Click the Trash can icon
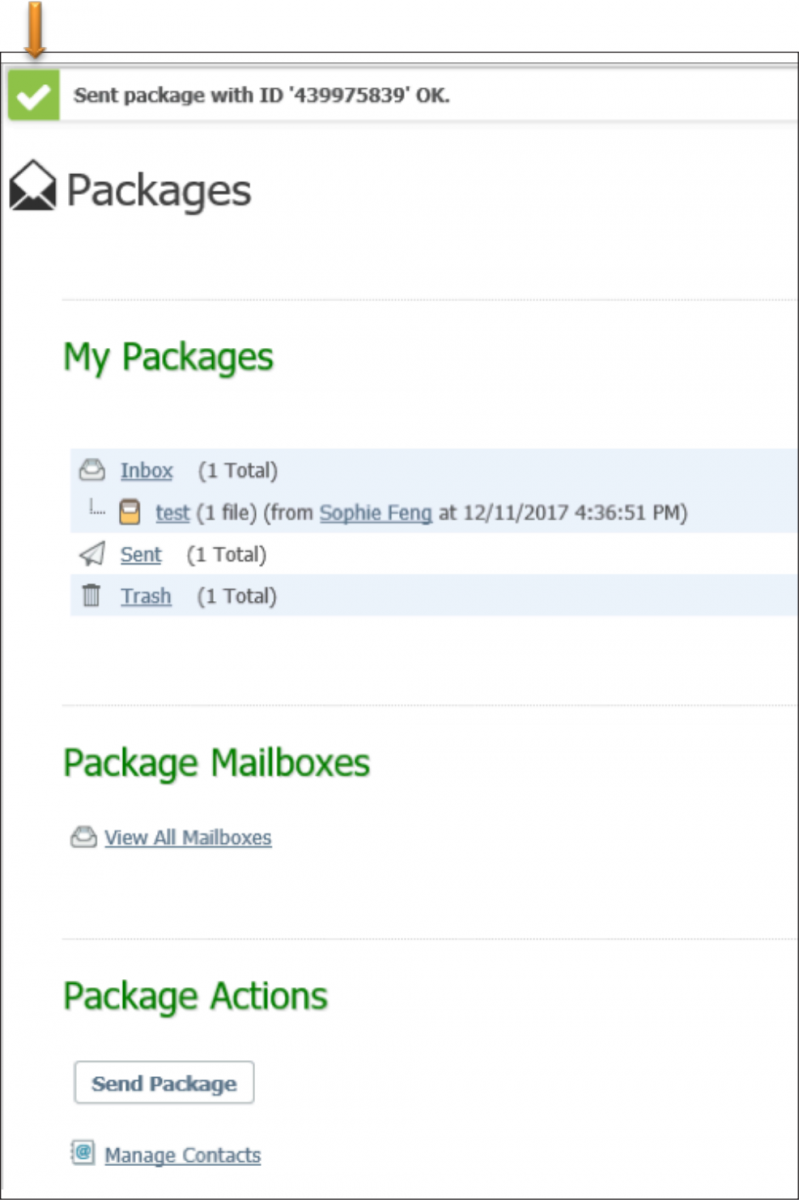799x1200 pixels. coord(92,596)
